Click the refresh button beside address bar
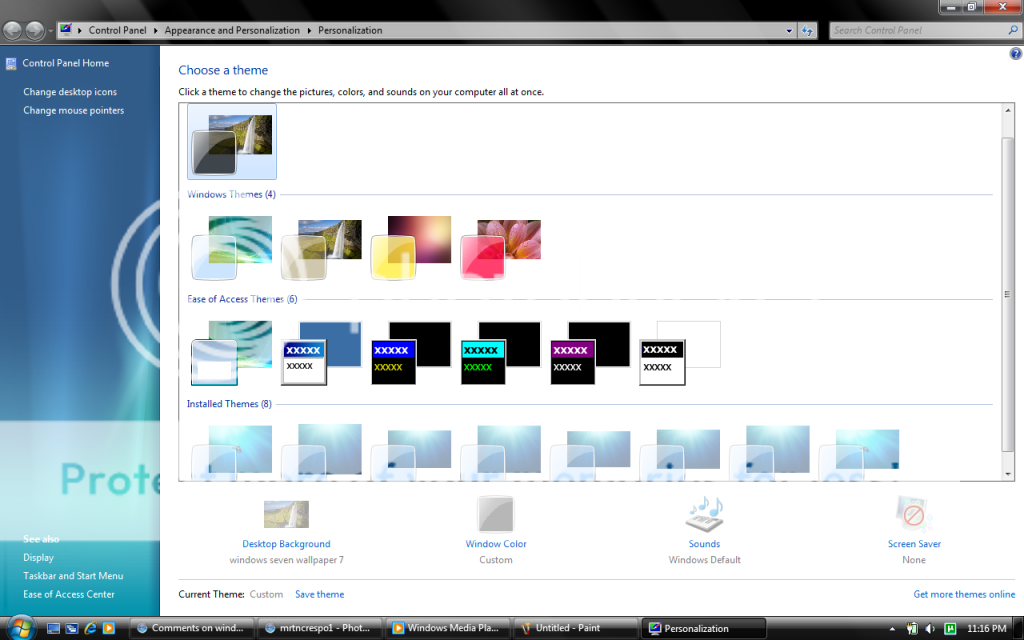Viewport: 1024px width, 640px height. (x=808, y=31)
